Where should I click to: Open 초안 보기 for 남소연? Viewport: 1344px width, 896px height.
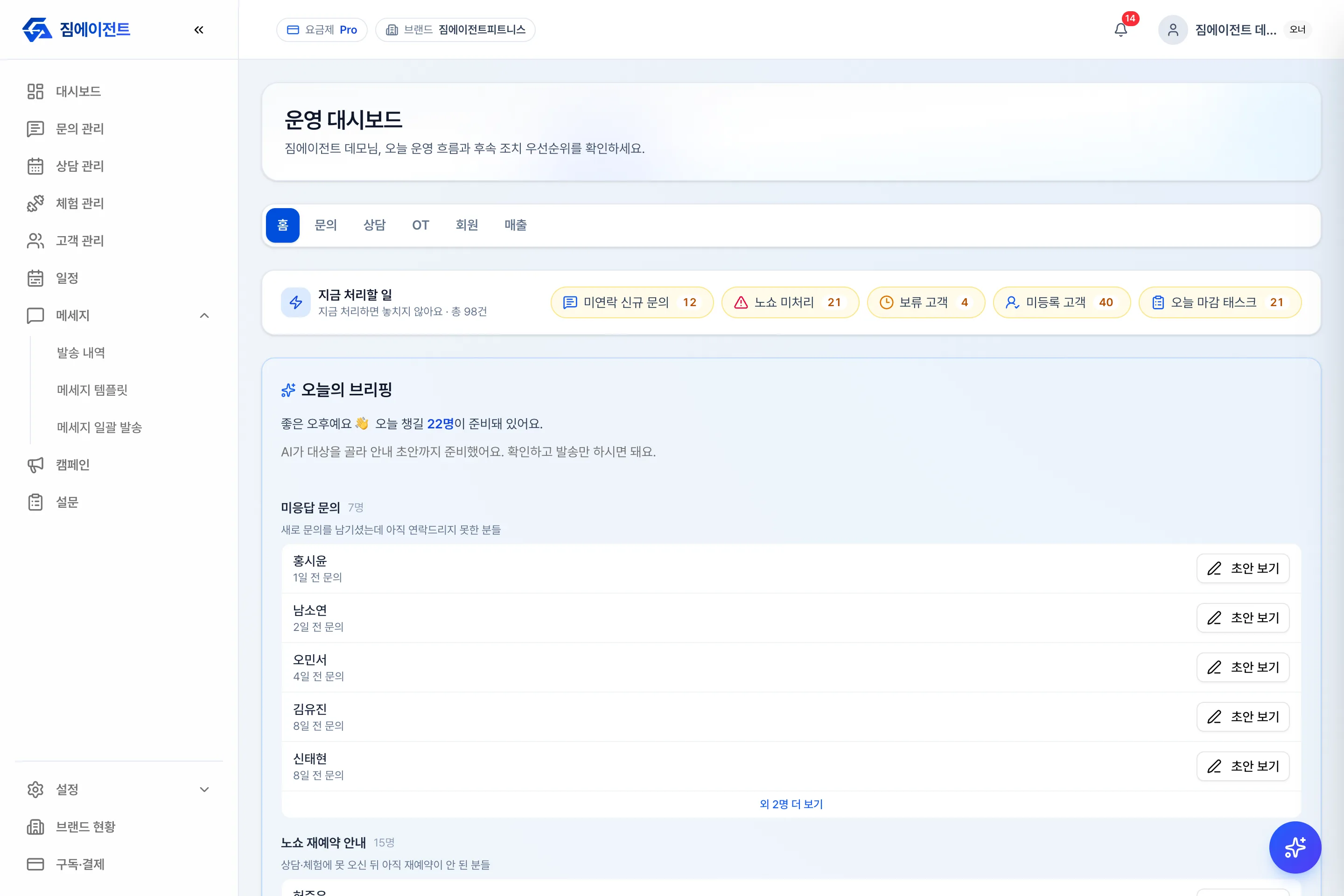[1243, 618]
